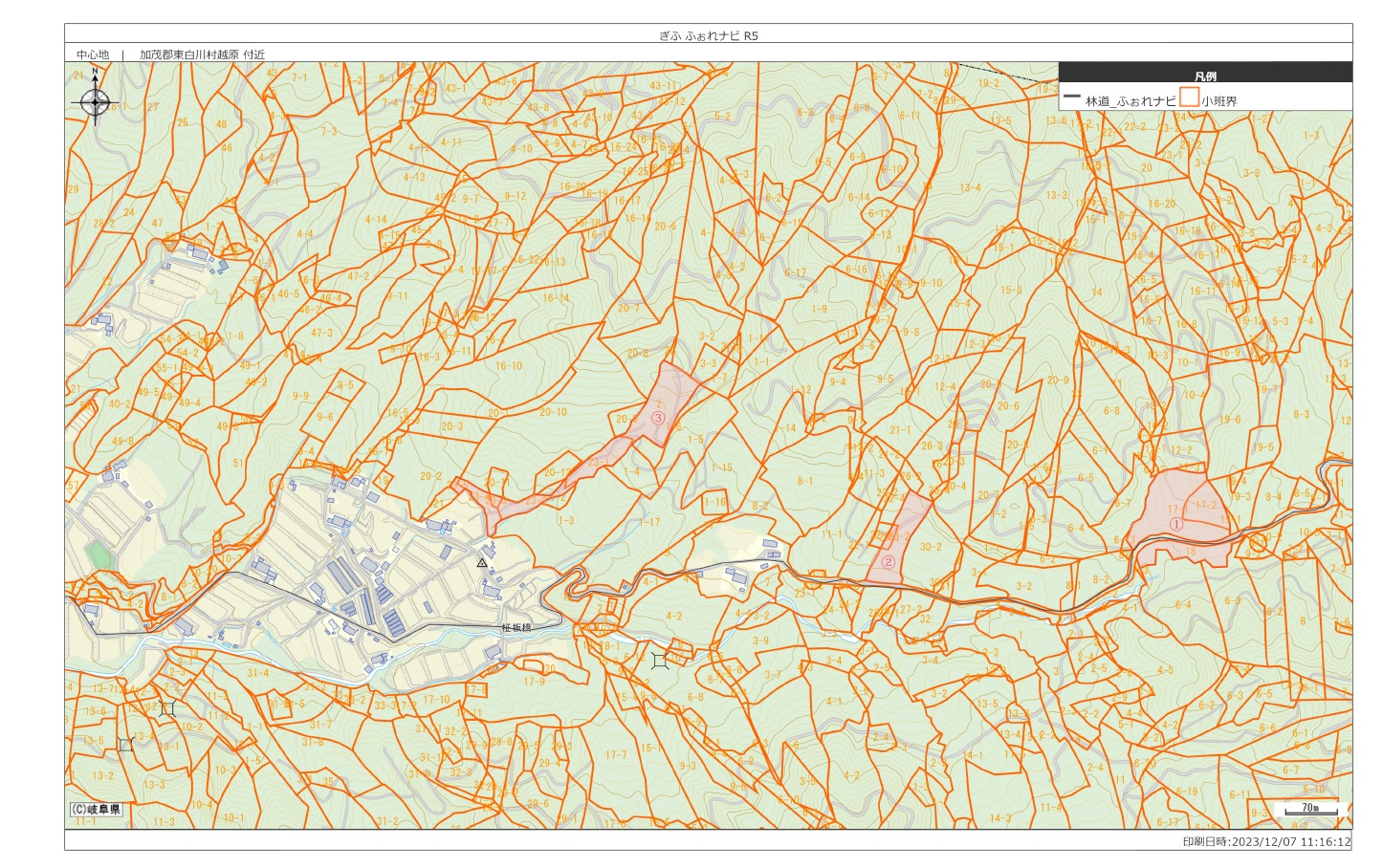Click the triangulation point triangle symbol
1383x868 pixels.
point(482,563)
